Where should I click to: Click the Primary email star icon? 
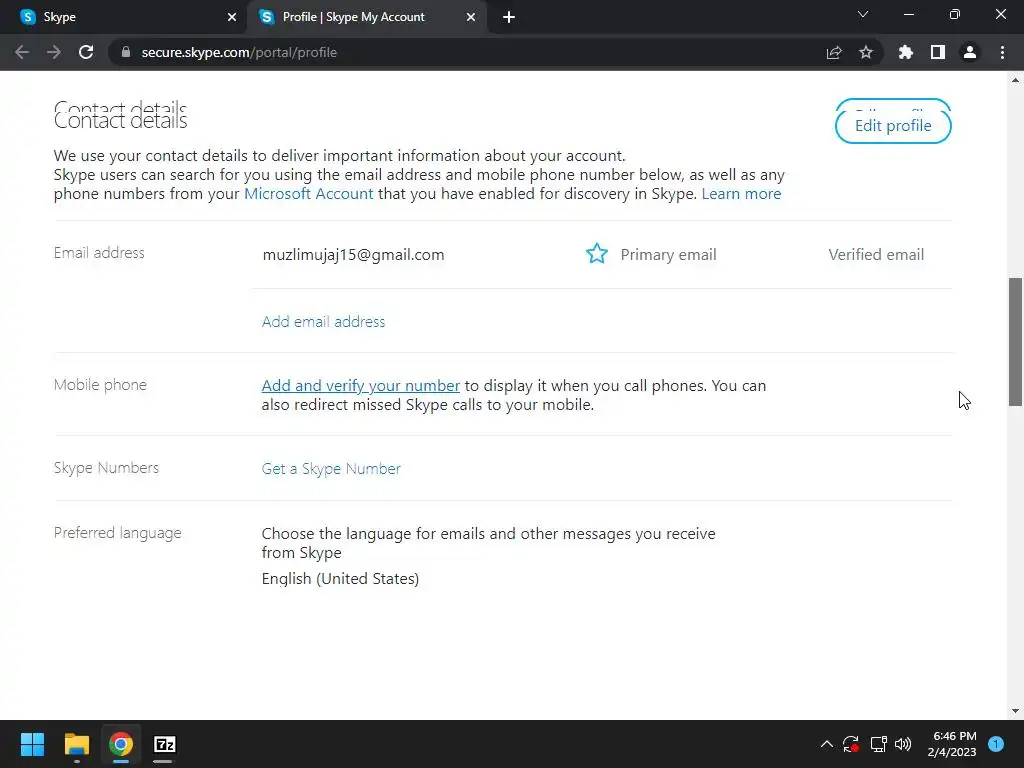[x=597, y=253]
